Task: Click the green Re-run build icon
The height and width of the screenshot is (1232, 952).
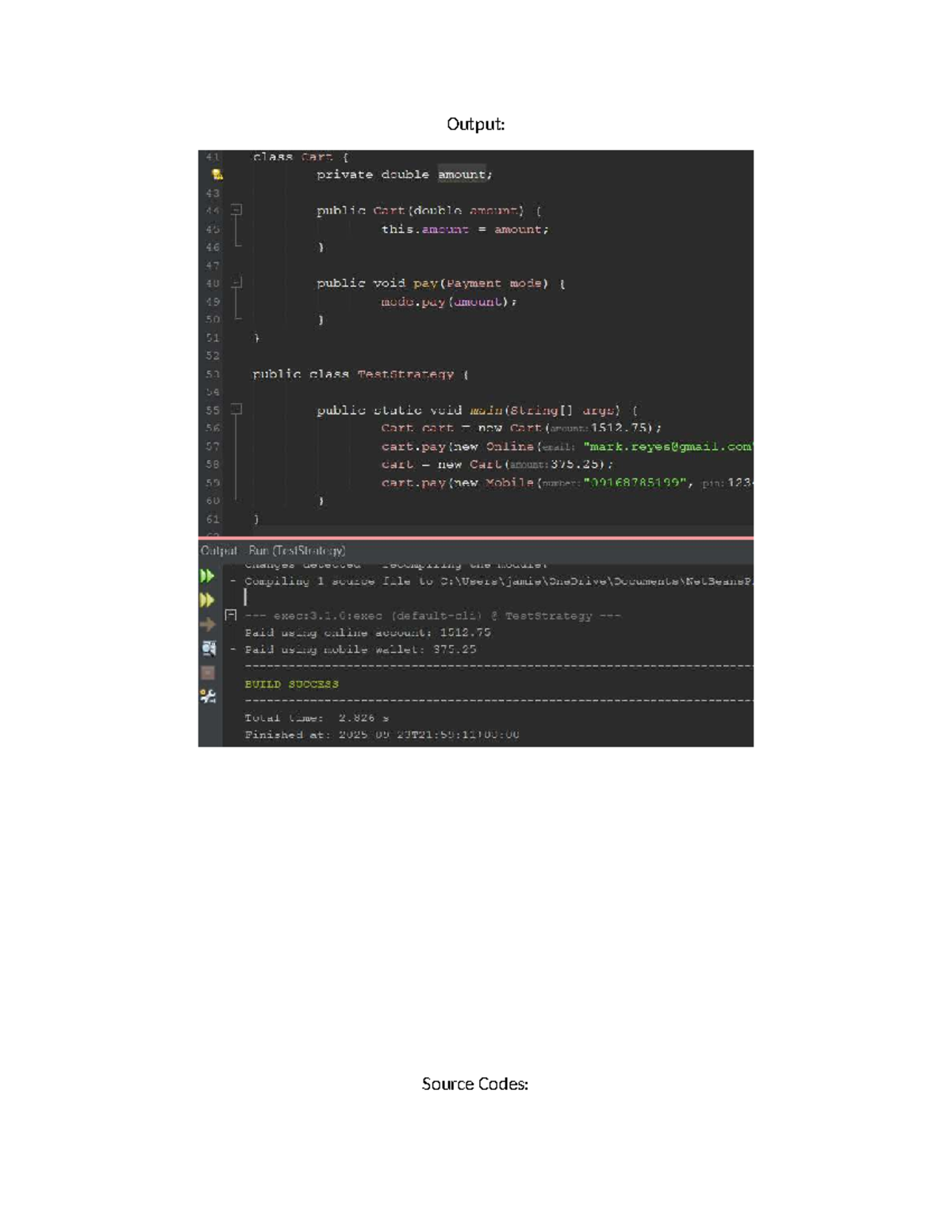Action: tap(208, 576)
